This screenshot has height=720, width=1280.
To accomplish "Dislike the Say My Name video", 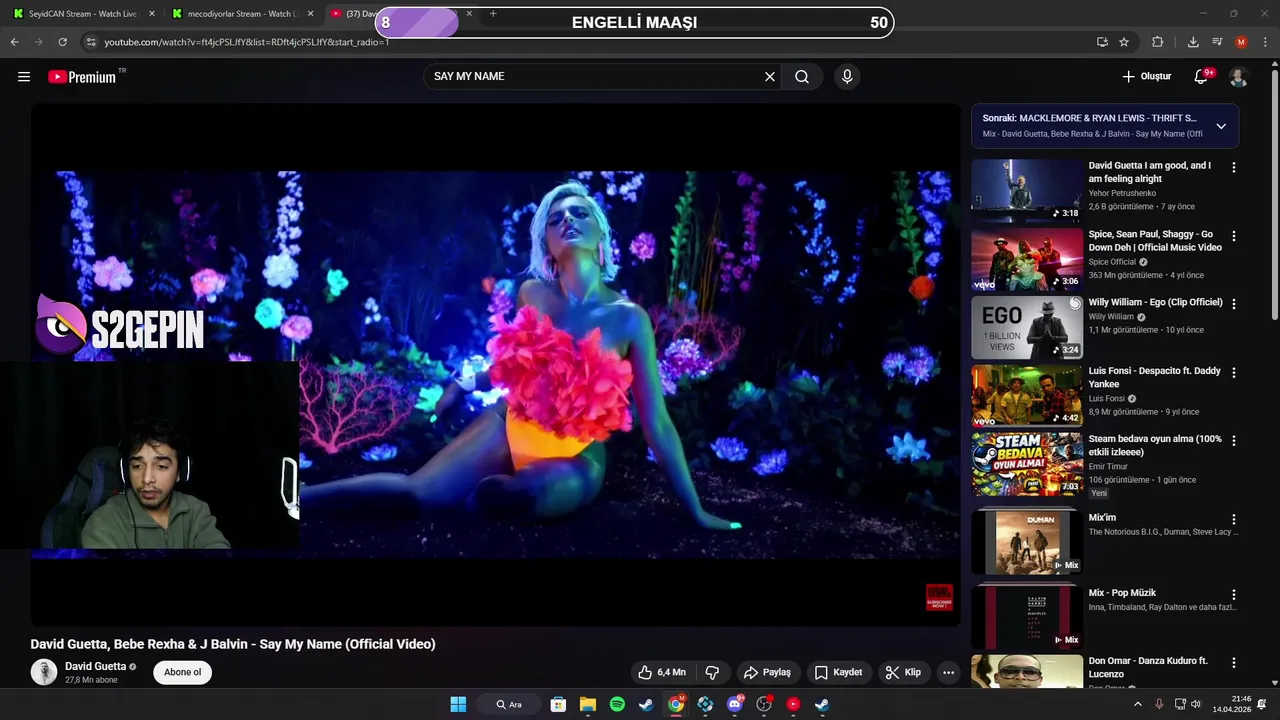I will pos(713,672).
